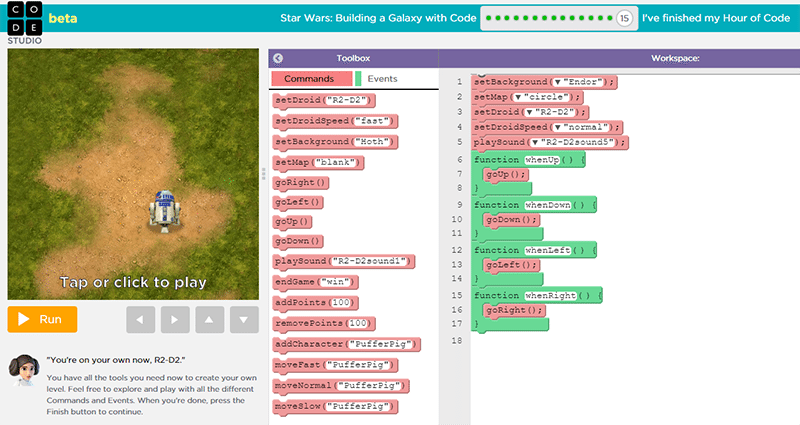Click the value 100 in the removePoints block
800x425 pixels.
point(359,323)
